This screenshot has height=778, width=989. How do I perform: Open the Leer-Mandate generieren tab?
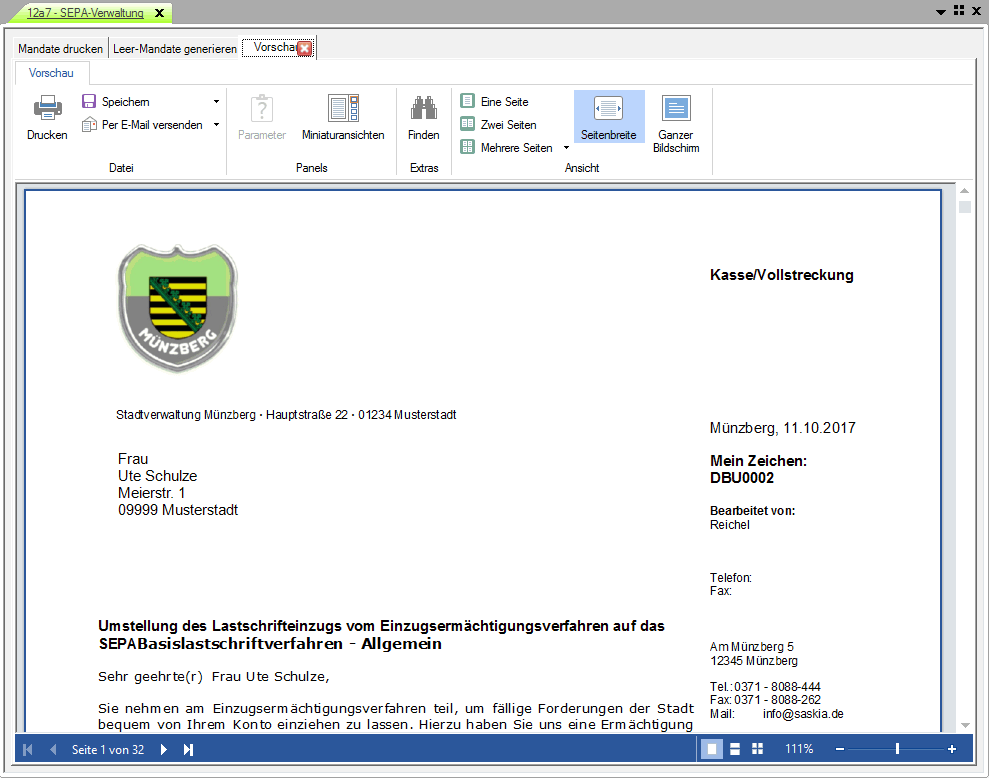[x=175, y=49]
